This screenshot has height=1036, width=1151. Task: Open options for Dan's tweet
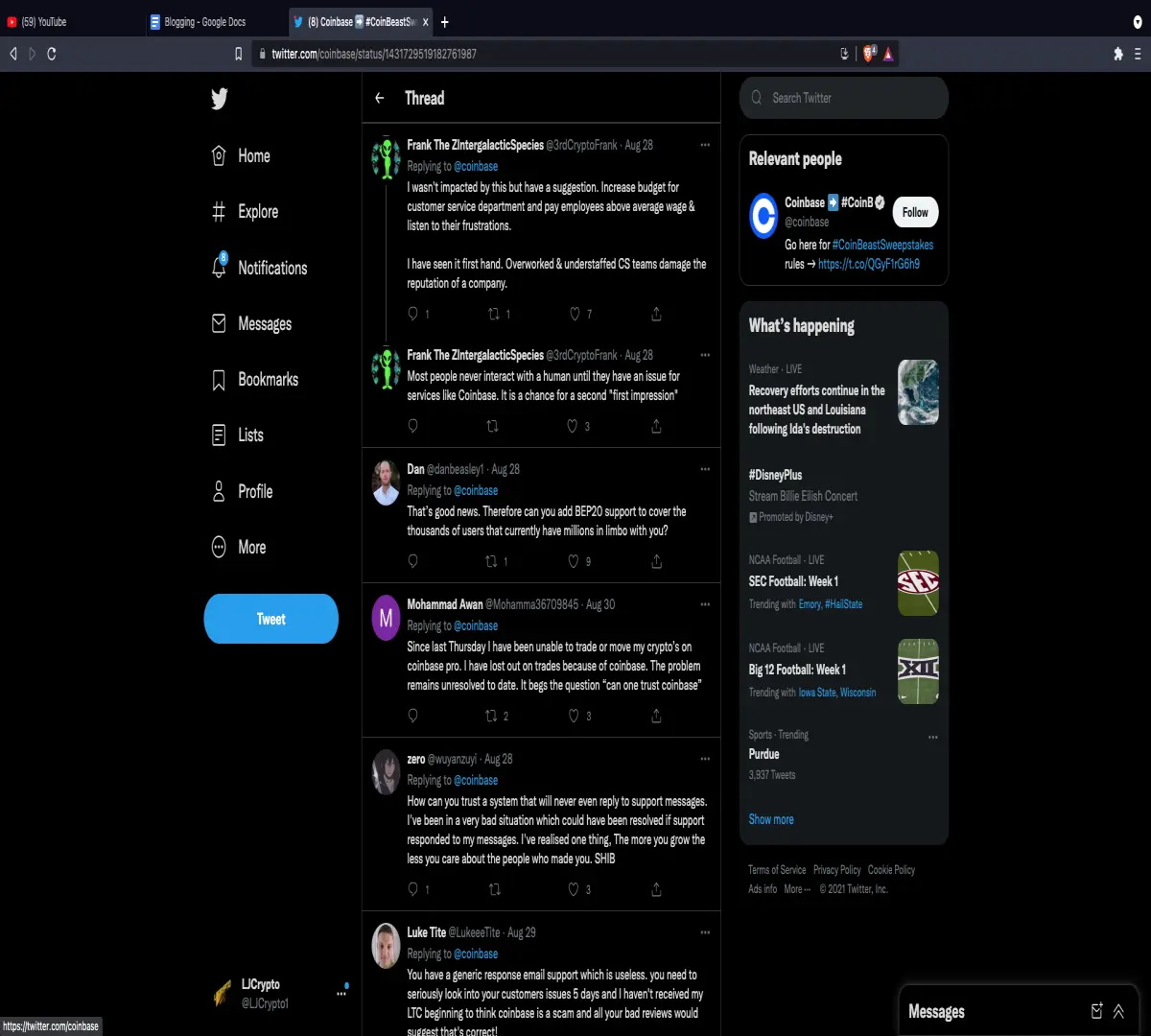click(705, 469)
